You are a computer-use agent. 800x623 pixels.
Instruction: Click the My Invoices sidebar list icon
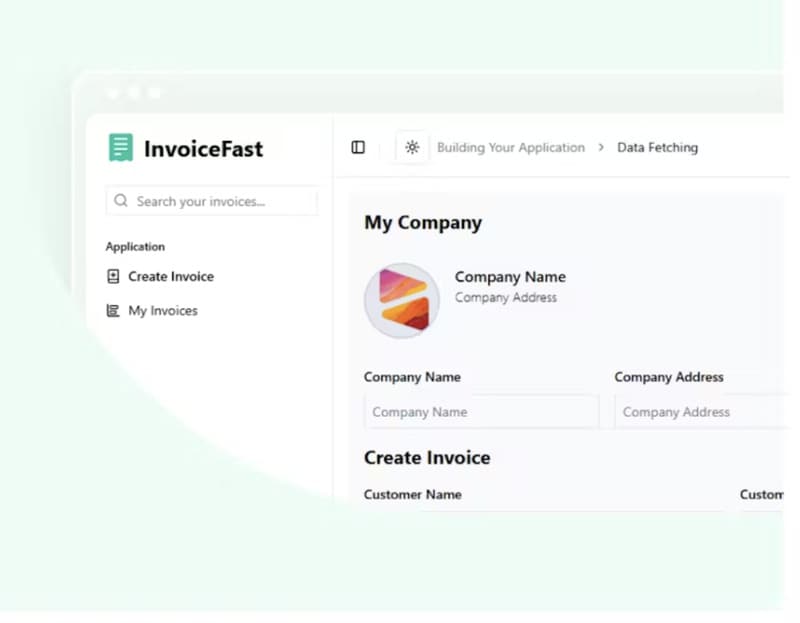pos(113,311)
